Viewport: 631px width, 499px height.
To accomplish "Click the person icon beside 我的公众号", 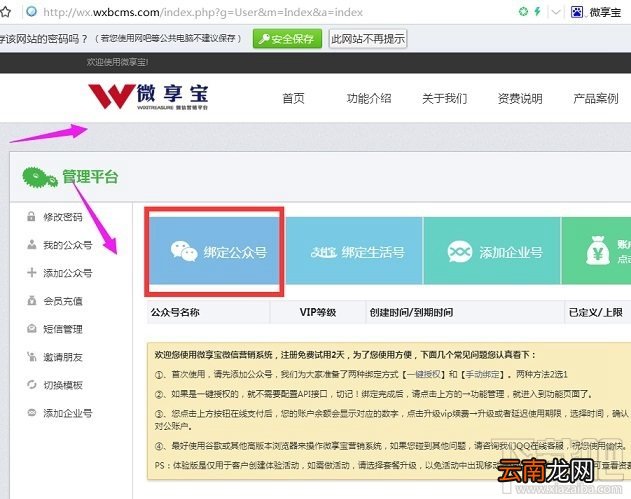I will click(31, 244).
